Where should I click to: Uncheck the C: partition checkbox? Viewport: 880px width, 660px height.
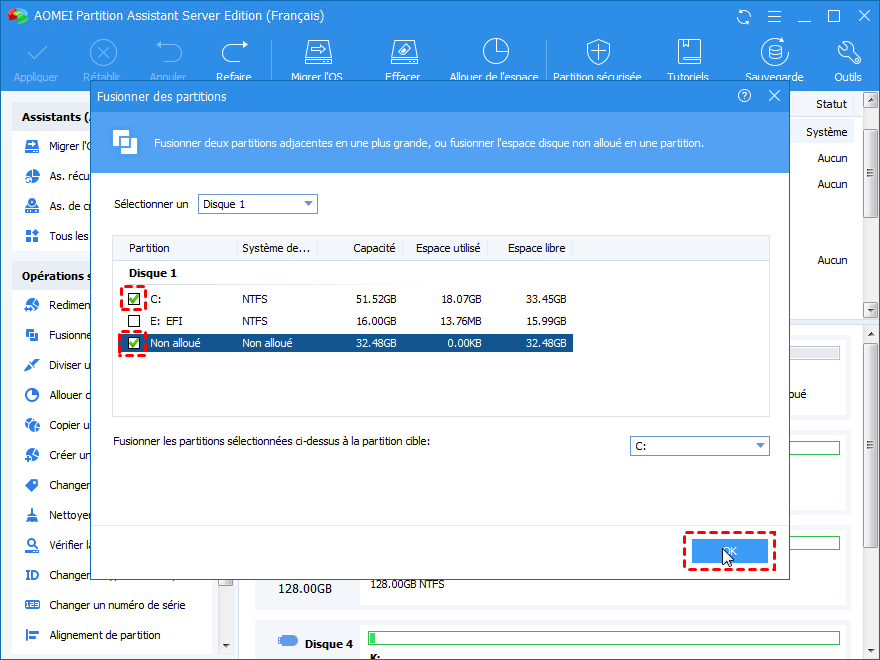[134, 299]
